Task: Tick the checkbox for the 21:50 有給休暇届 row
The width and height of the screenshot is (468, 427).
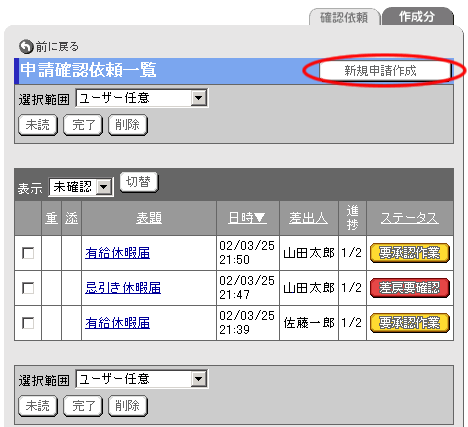Action: pos(28,253)
